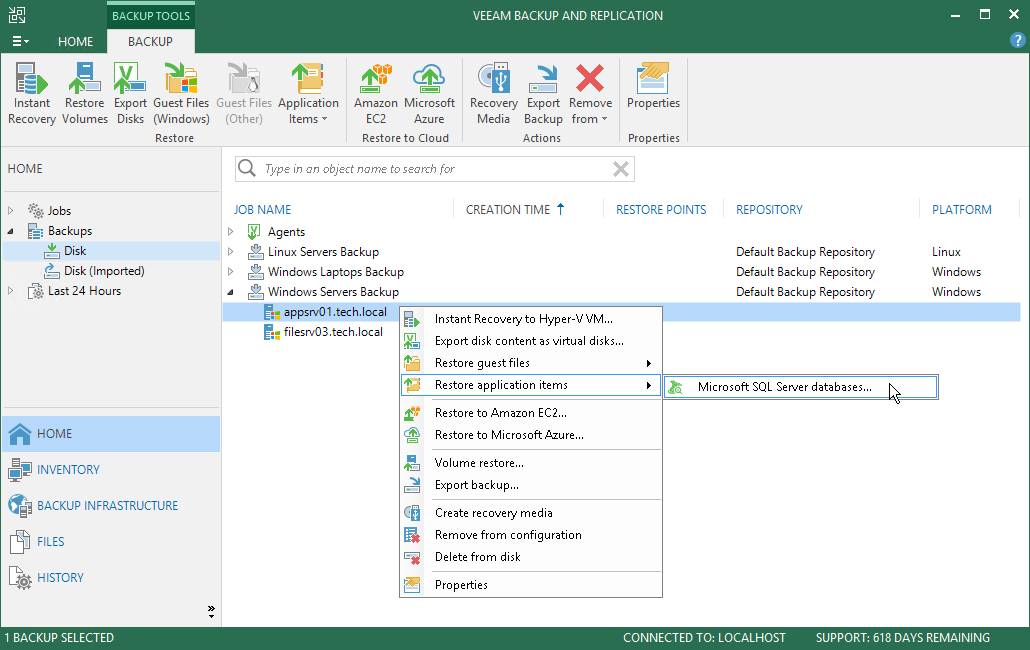
Task: Switch to the HOME ribbon tab
Action: tap(76, 41)
